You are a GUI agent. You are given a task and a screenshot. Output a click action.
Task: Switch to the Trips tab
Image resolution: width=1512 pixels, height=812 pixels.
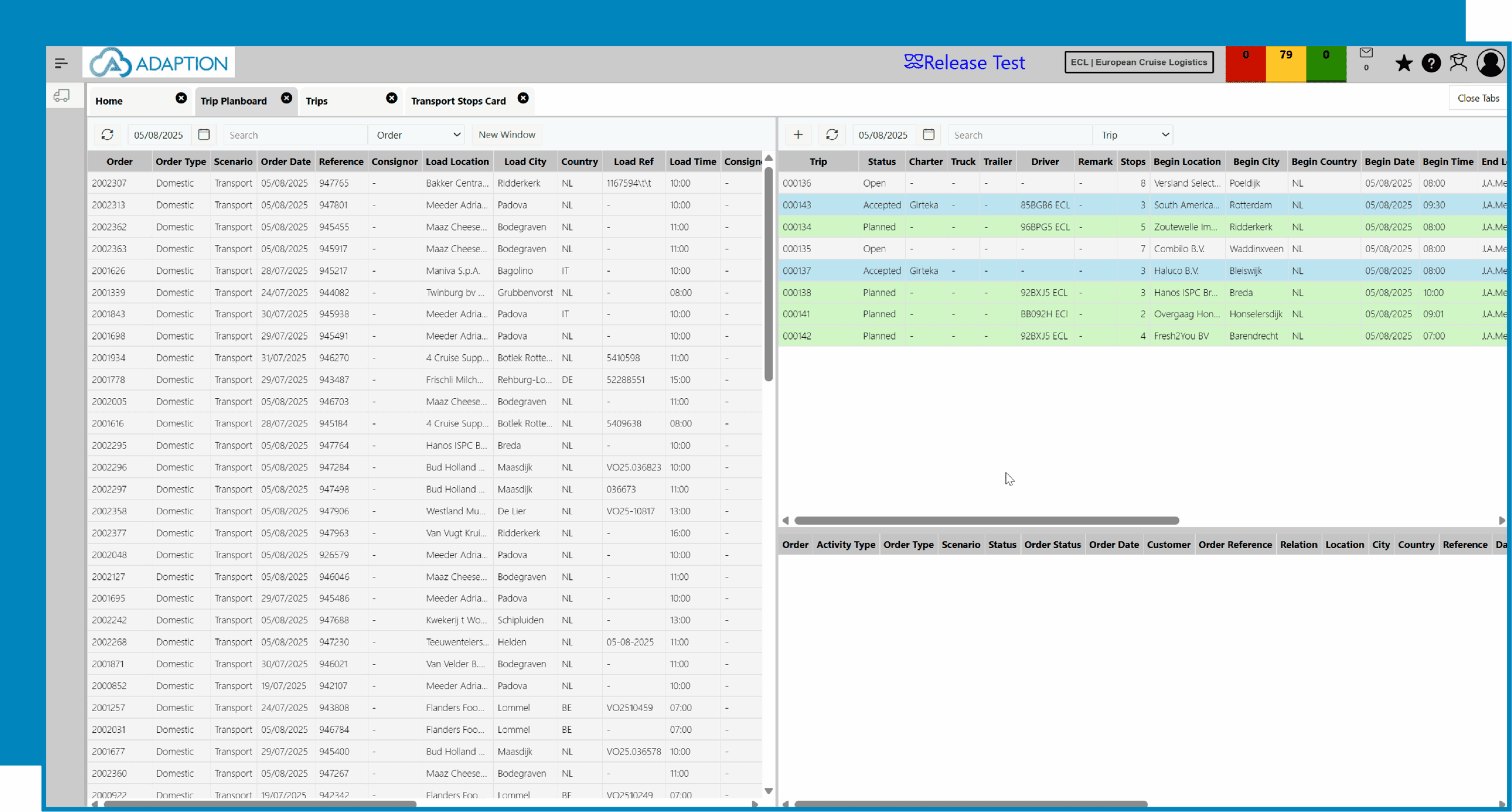coord(317,101)
